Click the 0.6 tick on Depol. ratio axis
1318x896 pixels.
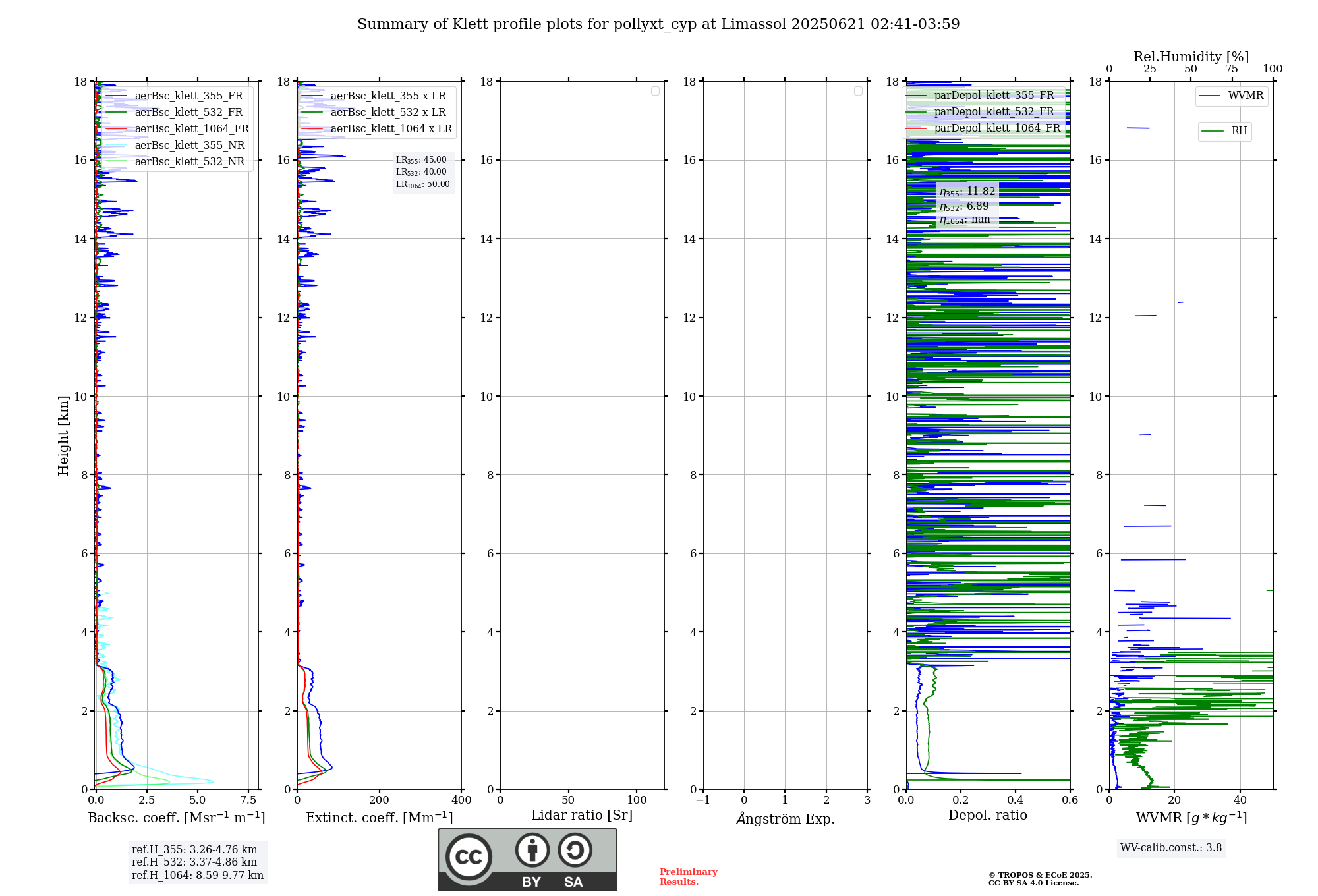(1070, 800)
